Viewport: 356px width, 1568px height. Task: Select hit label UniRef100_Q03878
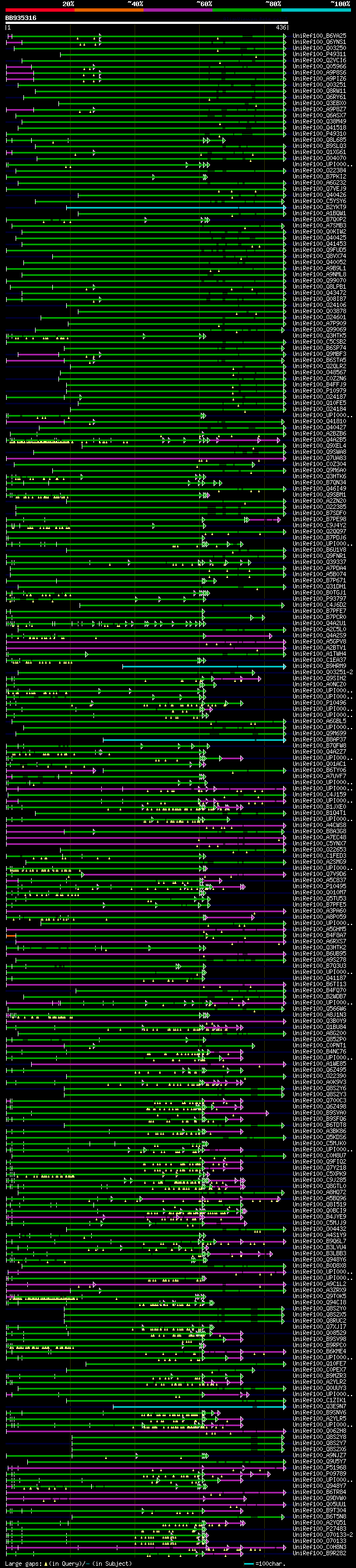point(319,311)
